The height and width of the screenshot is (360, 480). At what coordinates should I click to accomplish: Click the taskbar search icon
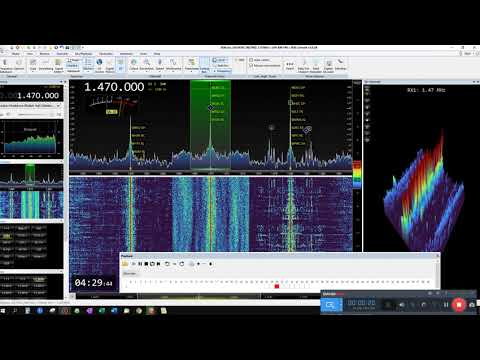coord(15,311)
